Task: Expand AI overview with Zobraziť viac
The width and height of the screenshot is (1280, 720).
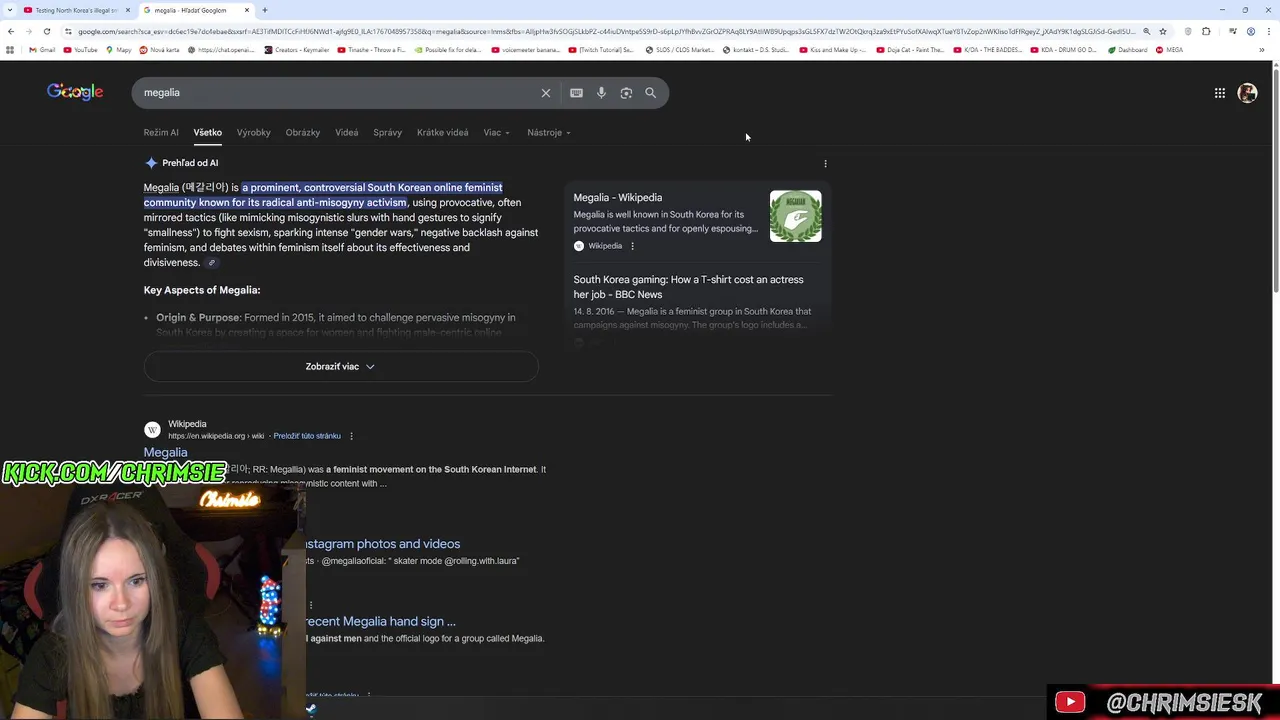Action: click(x=341, y=367)
